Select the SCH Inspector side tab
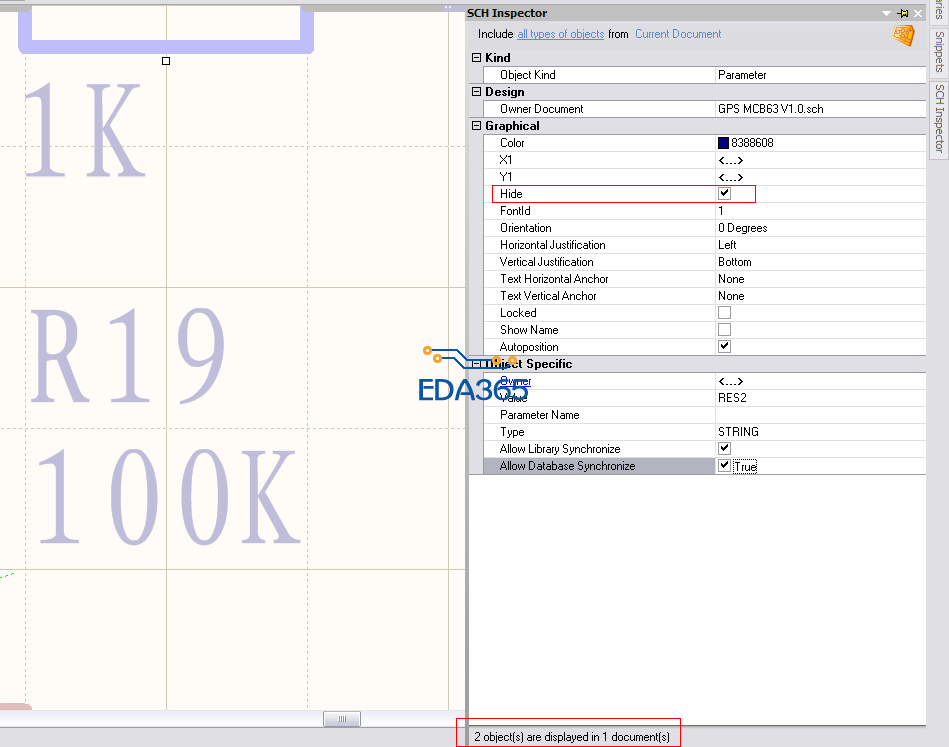Screen dimensions: 949x747 (x=939, y=119)
